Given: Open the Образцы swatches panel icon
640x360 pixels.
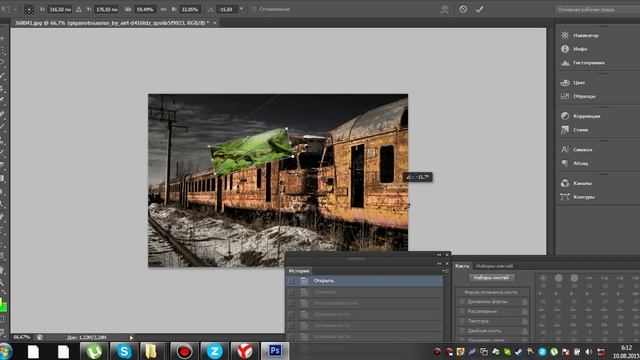Looking at the screenshot, I should (x=565, y=96).
